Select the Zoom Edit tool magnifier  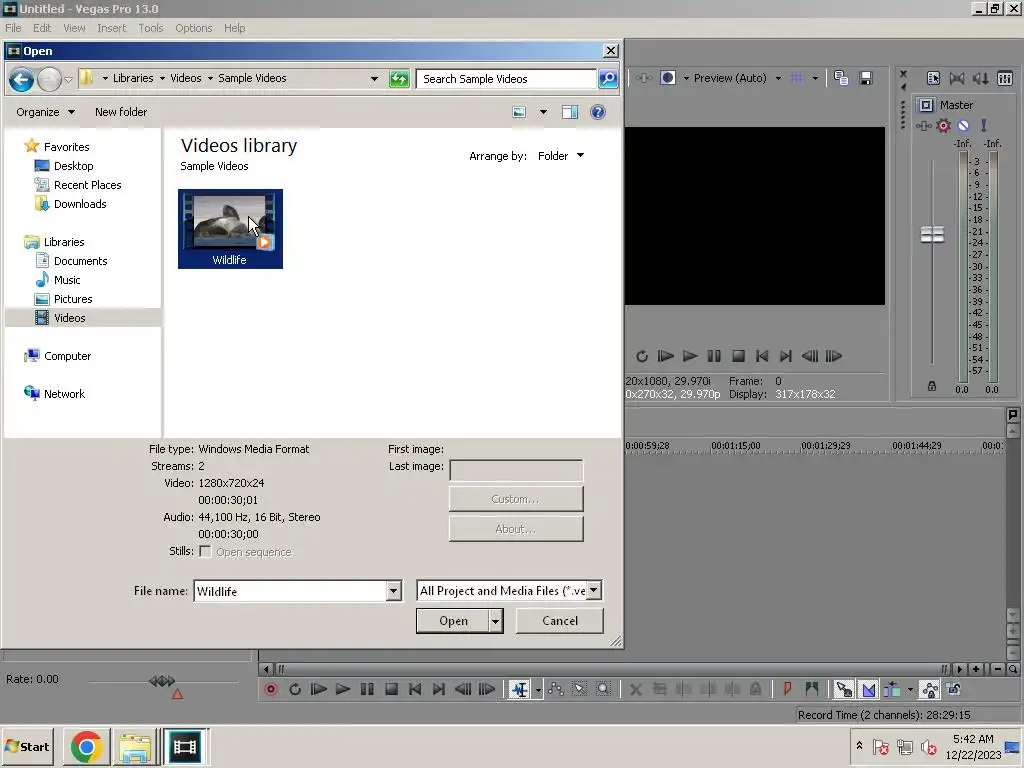tap(603, 689)
